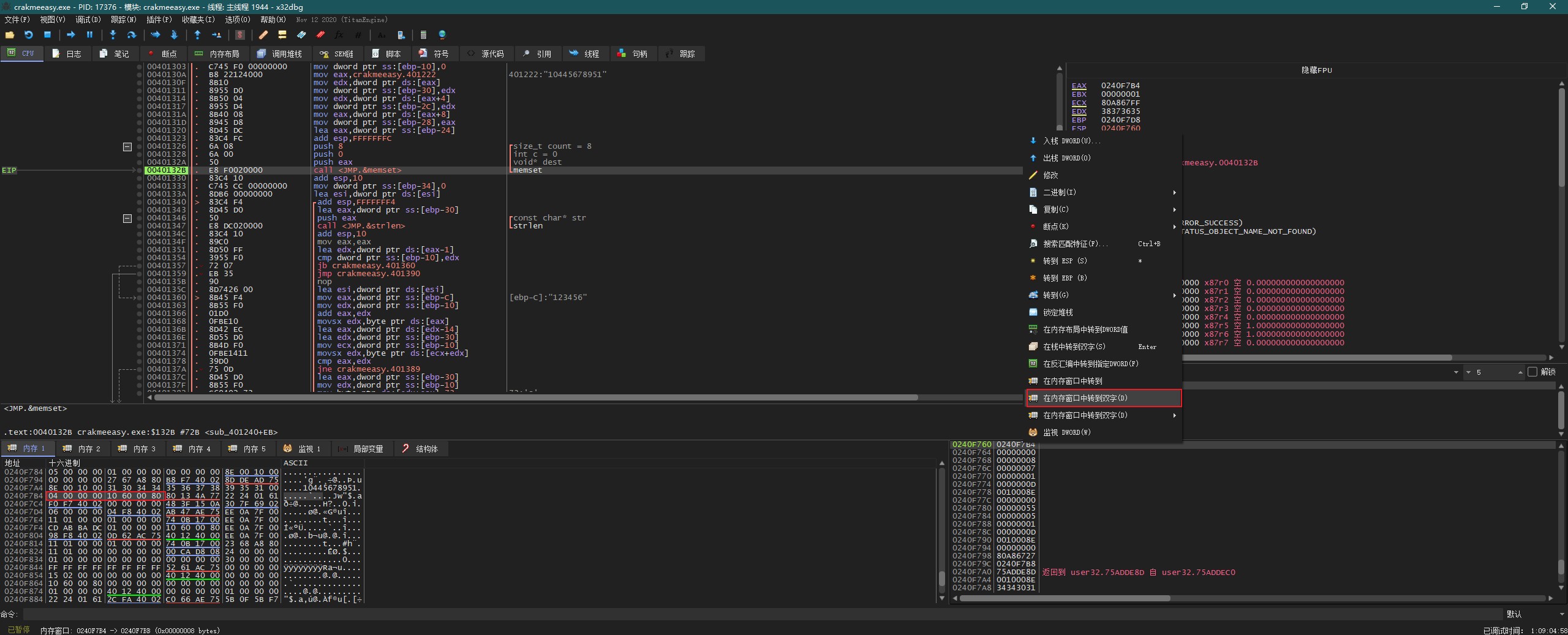This screenshot has height=635, width=1568.
Task: Click the restart debugging toolbar icon
Action: pos(28,35)
